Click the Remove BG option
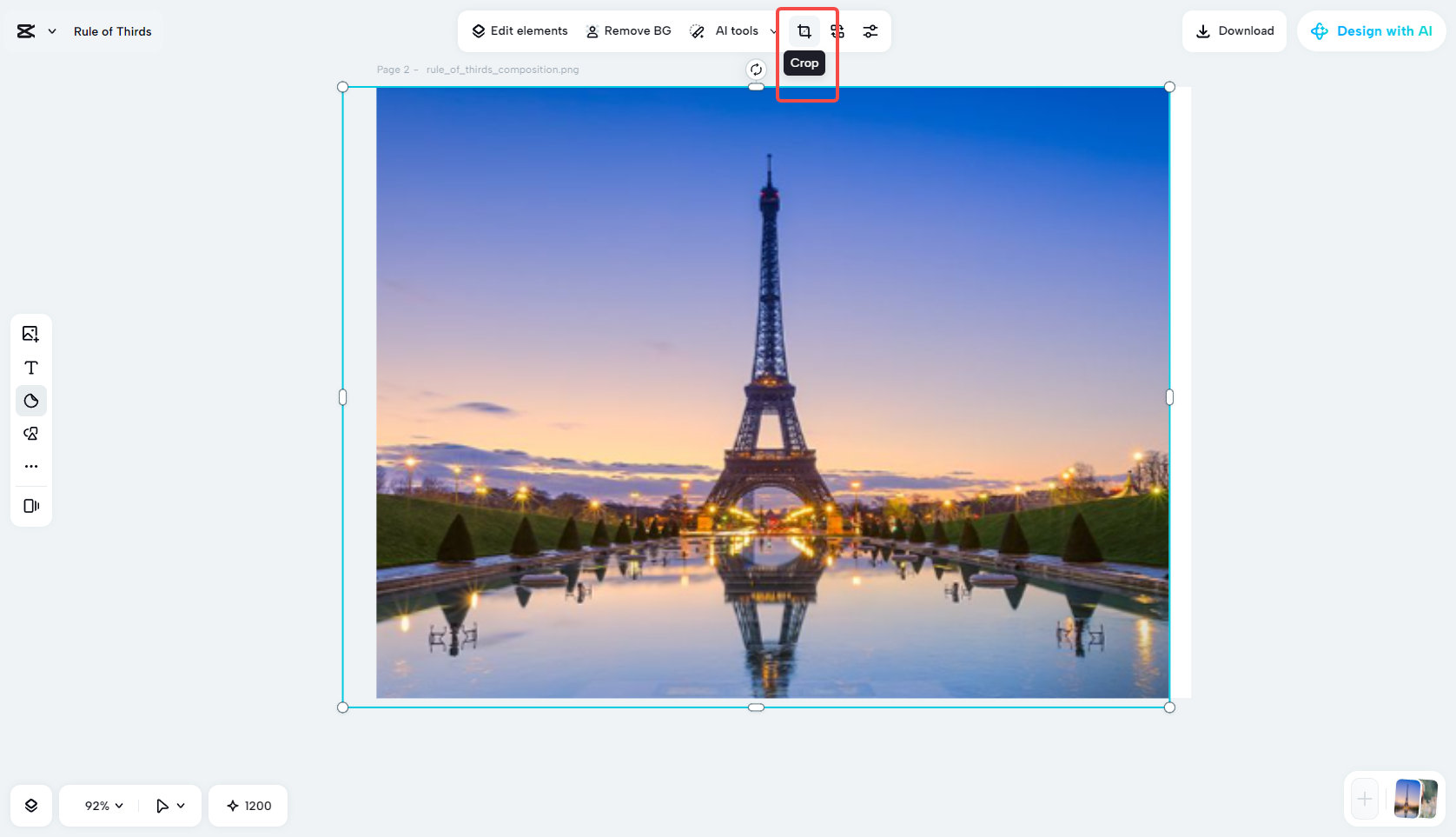The height and width of the screenshot is (837, 1456). (x=629, y=30)
